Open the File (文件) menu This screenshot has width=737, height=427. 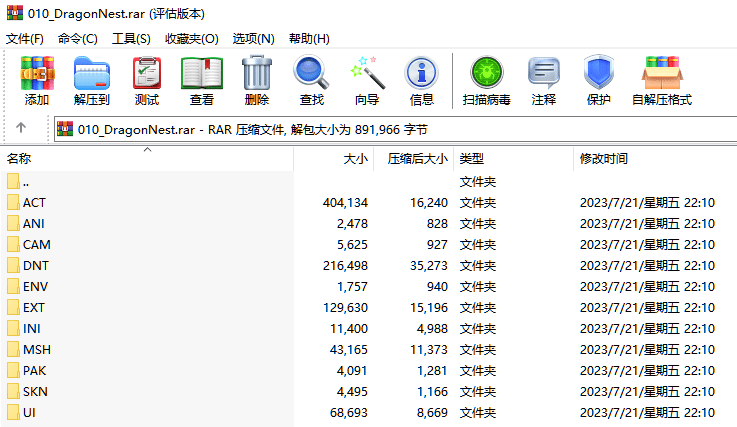[x=24, y=39]
